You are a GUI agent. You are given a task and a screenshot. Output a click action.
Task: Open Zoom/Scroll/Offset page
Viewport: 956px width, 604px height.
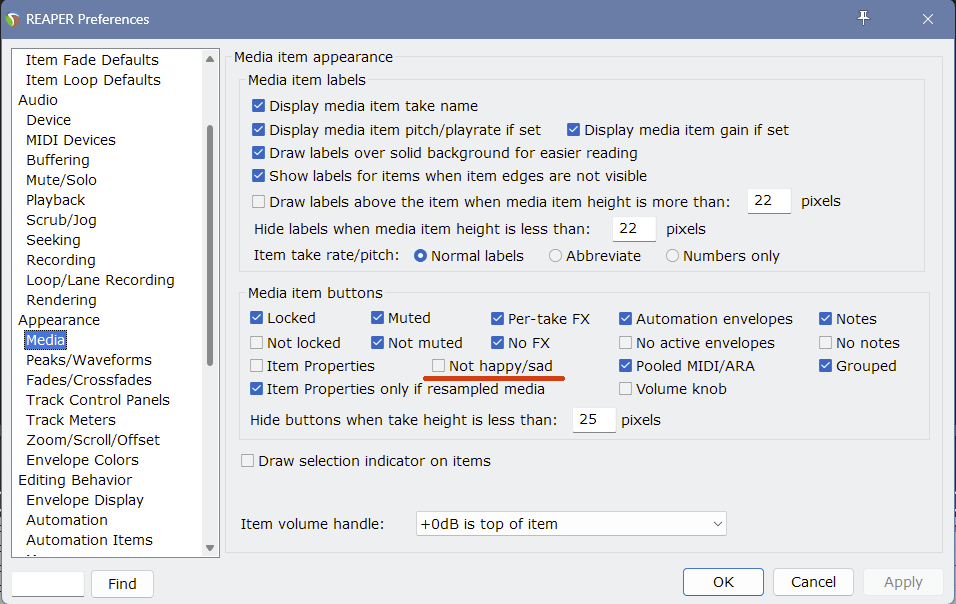(93, 440)
